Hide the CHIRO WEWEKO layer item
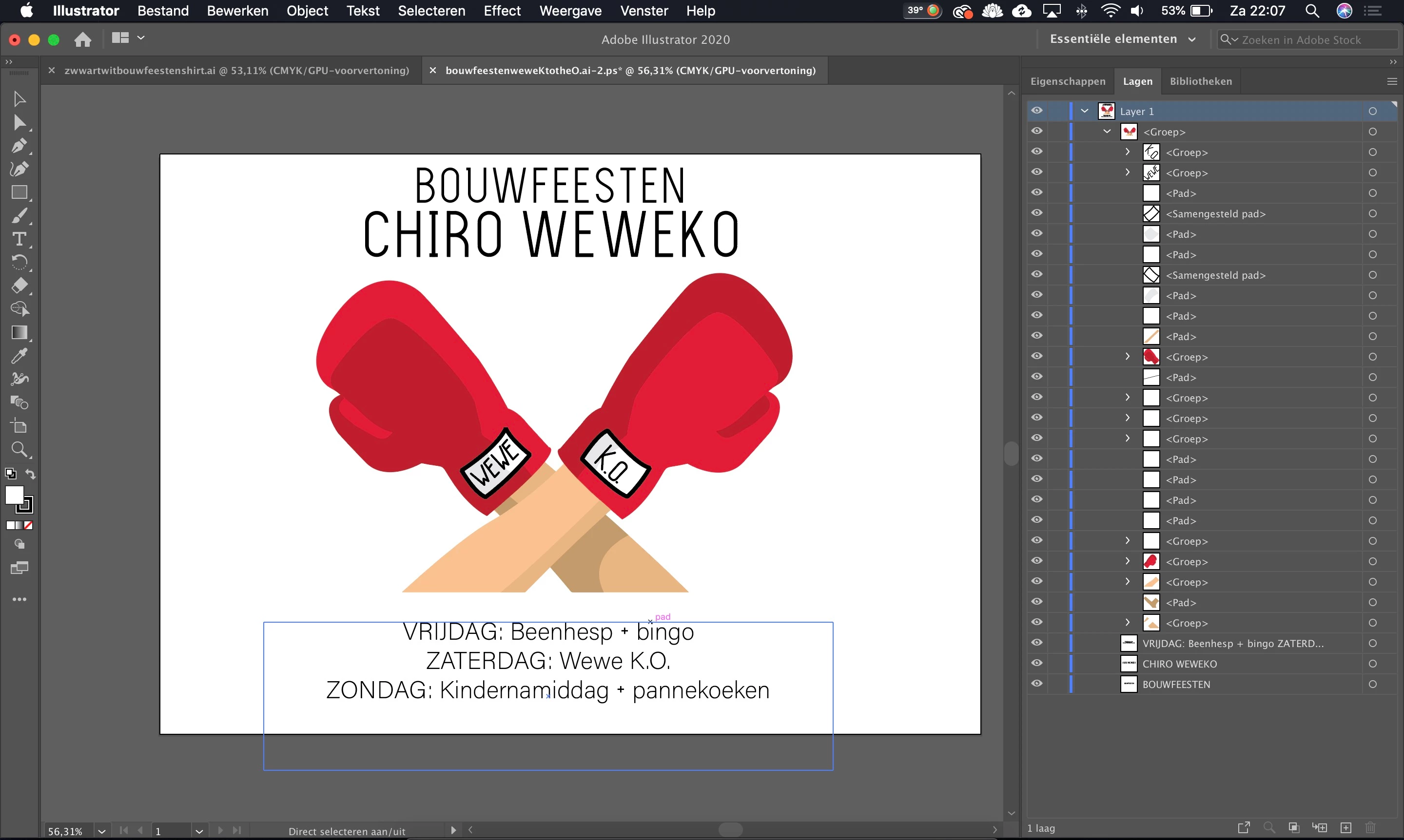This screenshot has height=840, width=1404. pos(1036,663)
